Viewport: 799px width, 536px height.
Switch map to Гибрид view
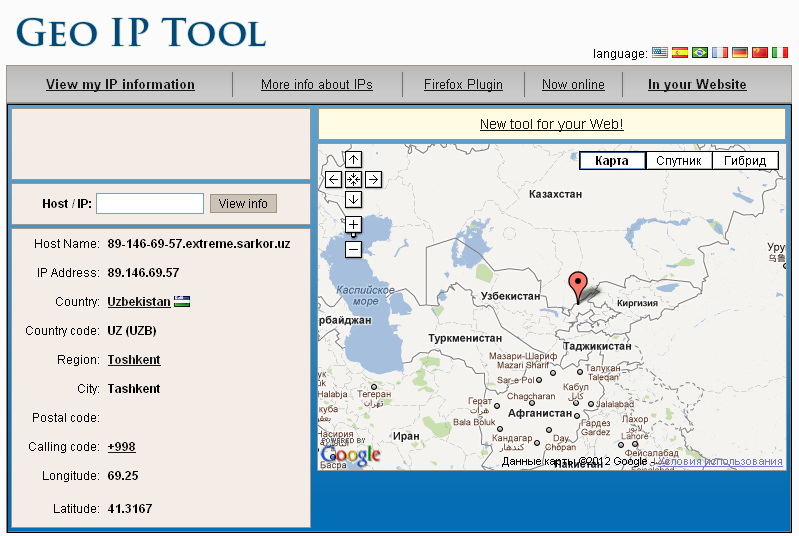click(x=745, y=160)
